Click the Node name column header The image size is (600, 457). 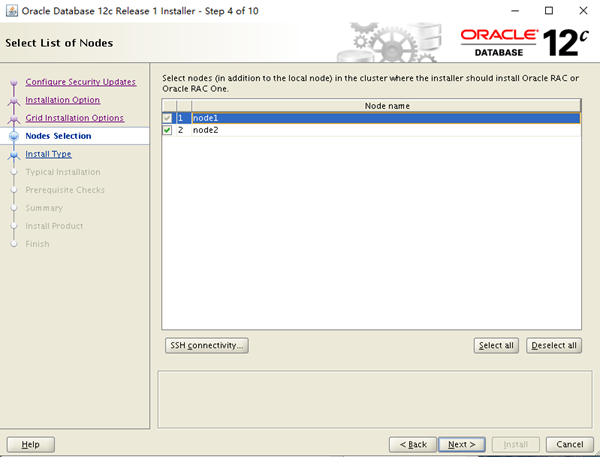point(386,106)
